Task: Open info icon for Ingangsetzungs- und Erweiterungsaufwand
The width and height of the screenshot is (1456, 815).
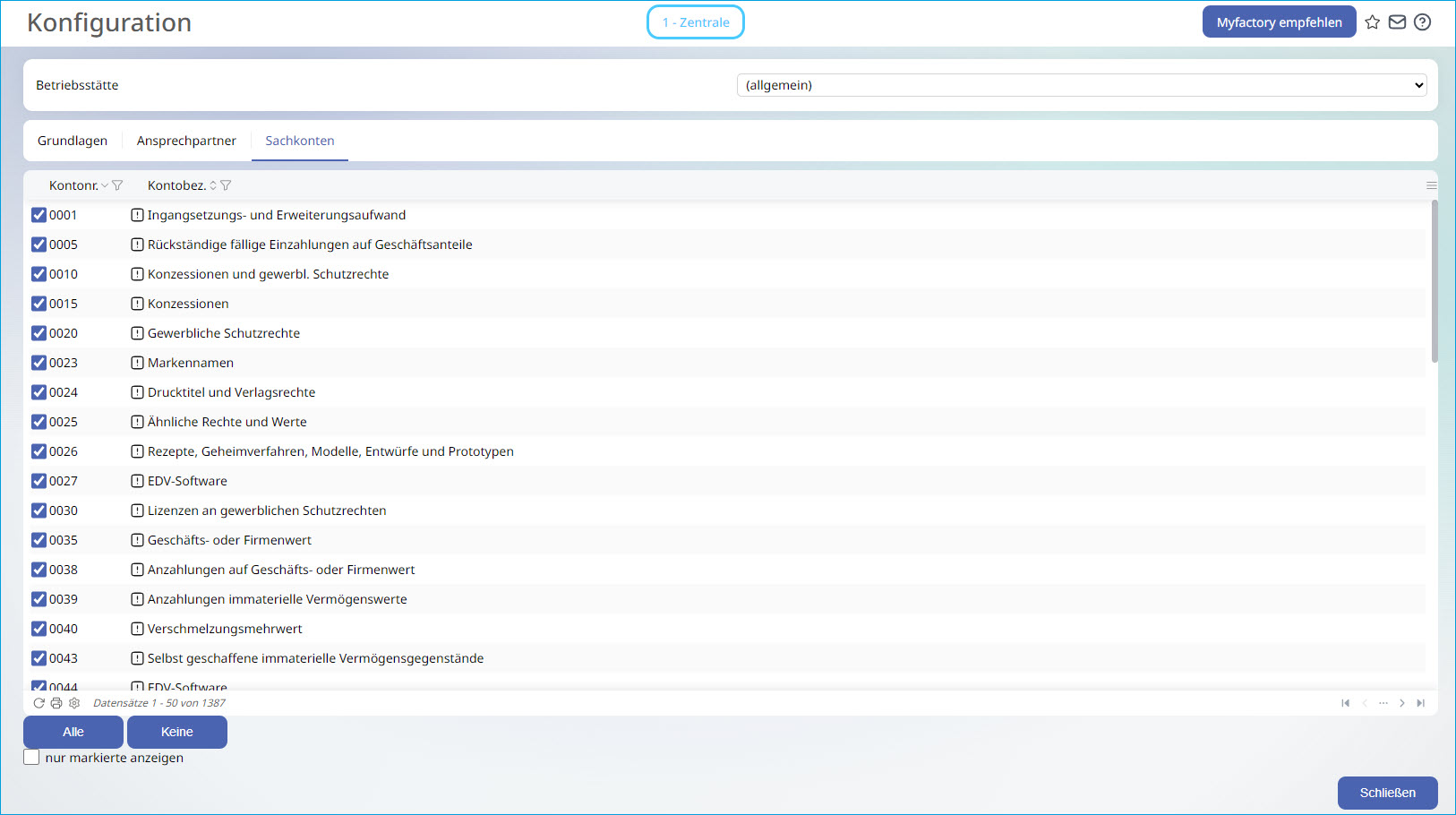Action: pos(137,215)
